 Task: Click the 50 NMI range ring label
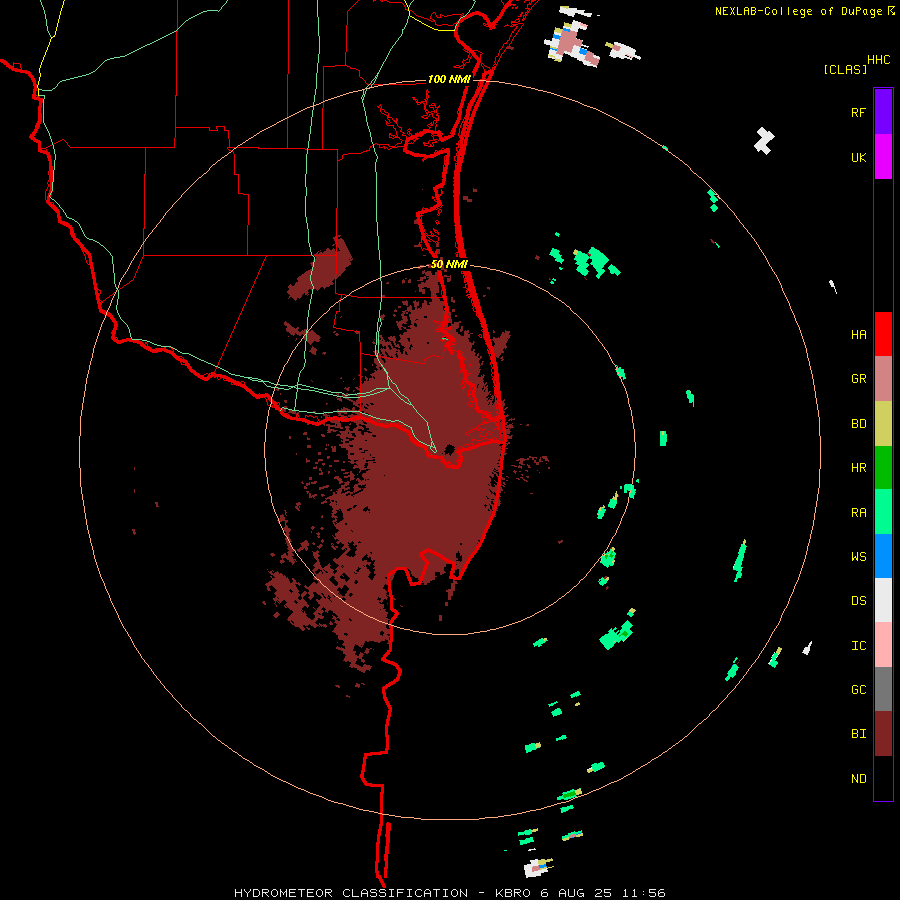coord(449,264)
